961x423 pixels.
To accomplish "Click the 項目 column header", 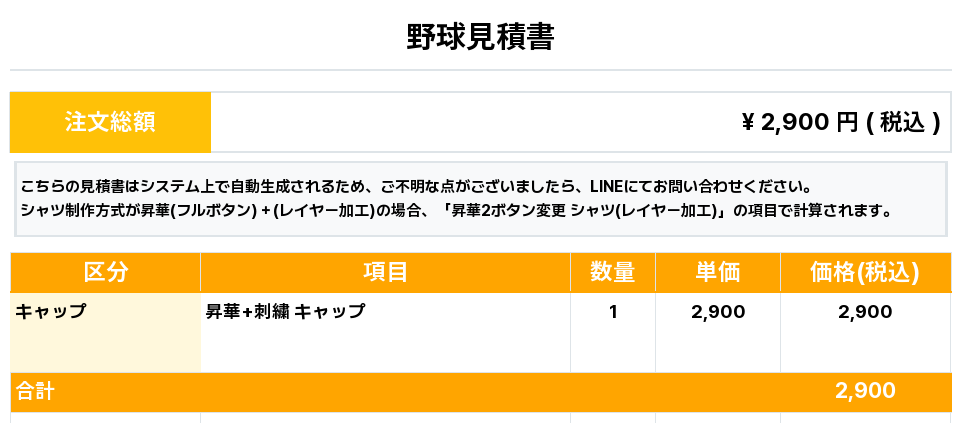I will [385, 272].
